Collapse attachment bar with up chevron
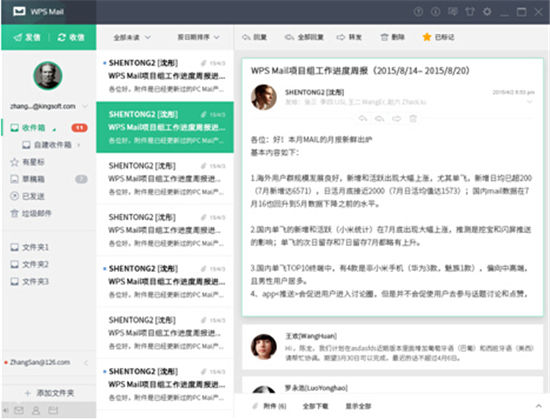The image size is (550, 420). tap(538, 406)
